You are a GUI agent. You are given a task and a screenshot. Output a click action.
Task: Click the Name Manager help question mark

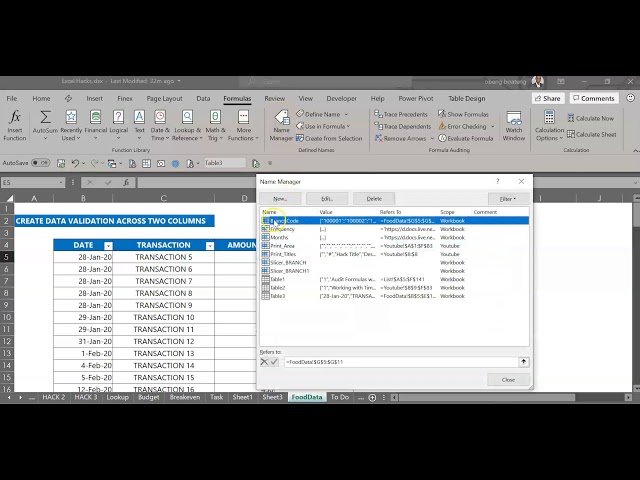coord(498,181)
